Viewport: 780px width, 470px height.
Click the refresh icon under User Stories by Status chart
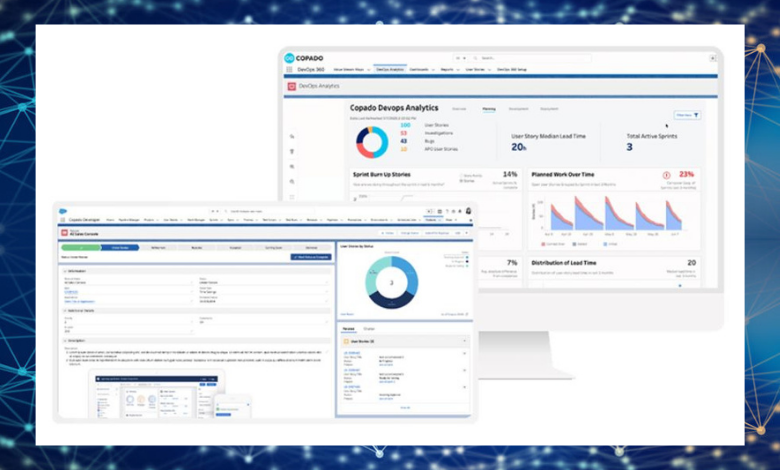pos(466,314)
